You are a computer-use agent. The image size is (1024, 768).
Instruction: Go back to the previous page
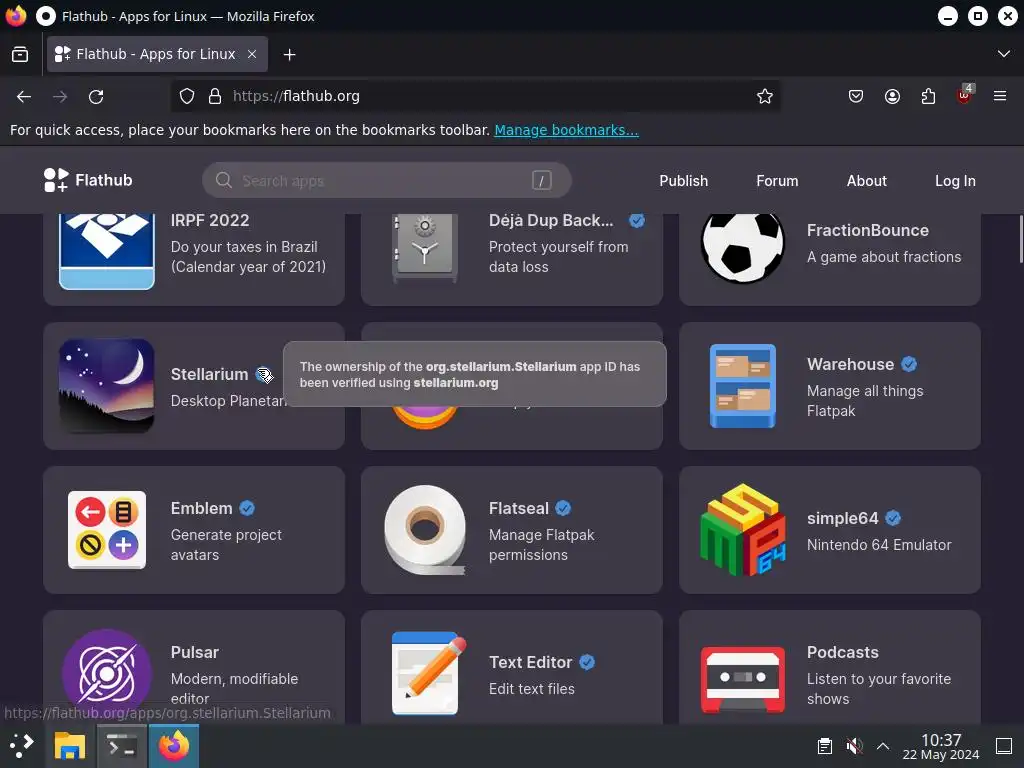(x=24, y=97)
